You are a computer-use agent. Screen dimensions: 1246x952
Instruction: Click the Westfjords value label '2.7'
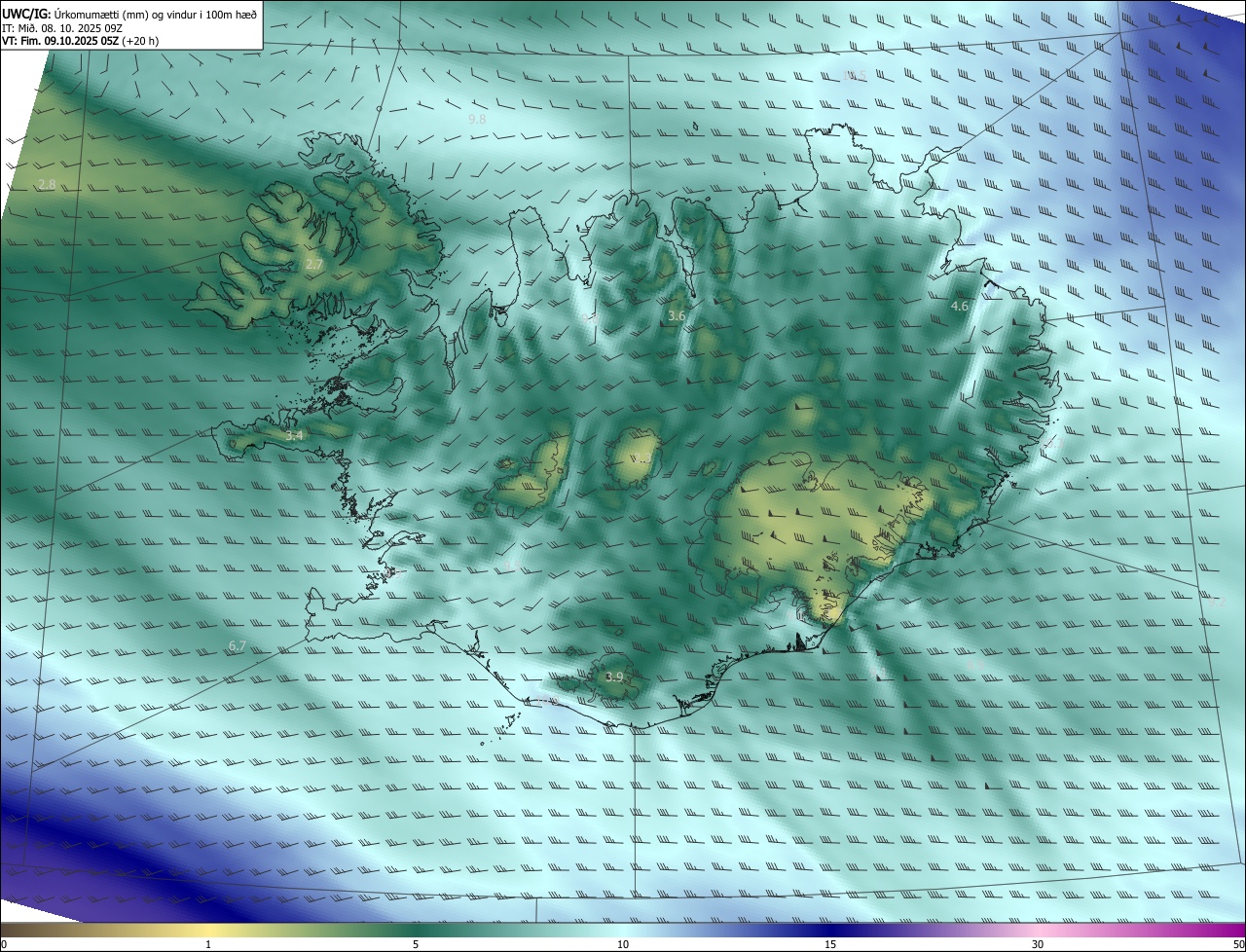point(313,265)
